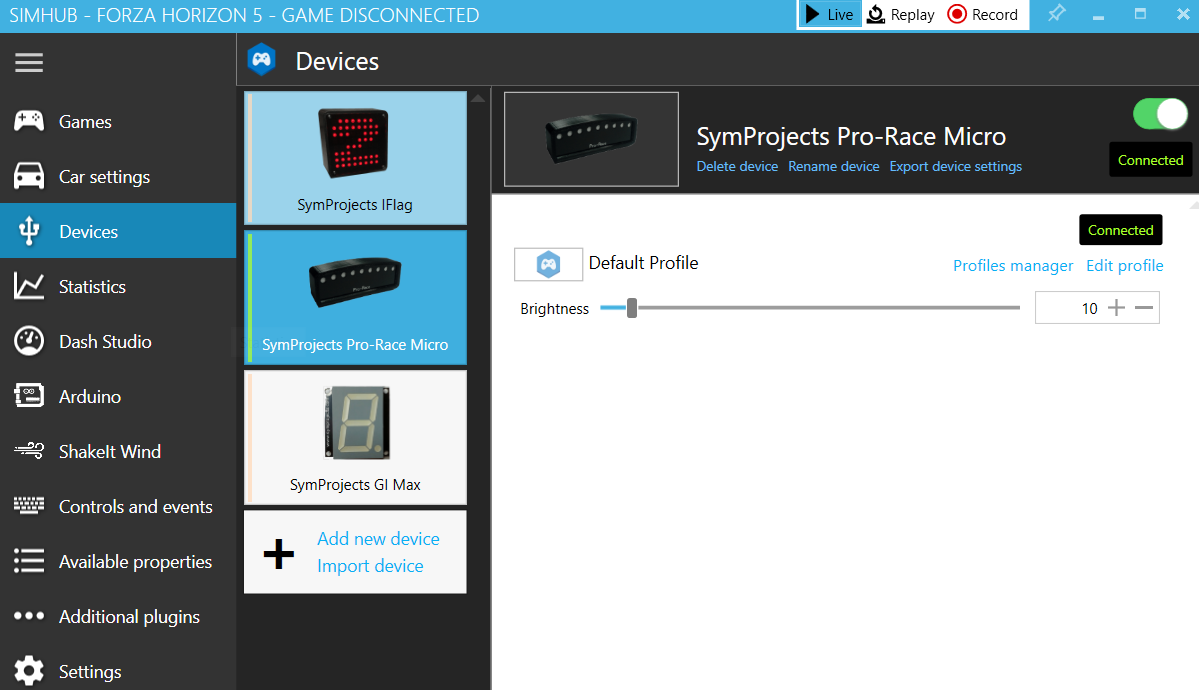Select the SymProjects GI Max device thumbnail
This screenshot has height=690, width=1199.
[x=355, y=437]
